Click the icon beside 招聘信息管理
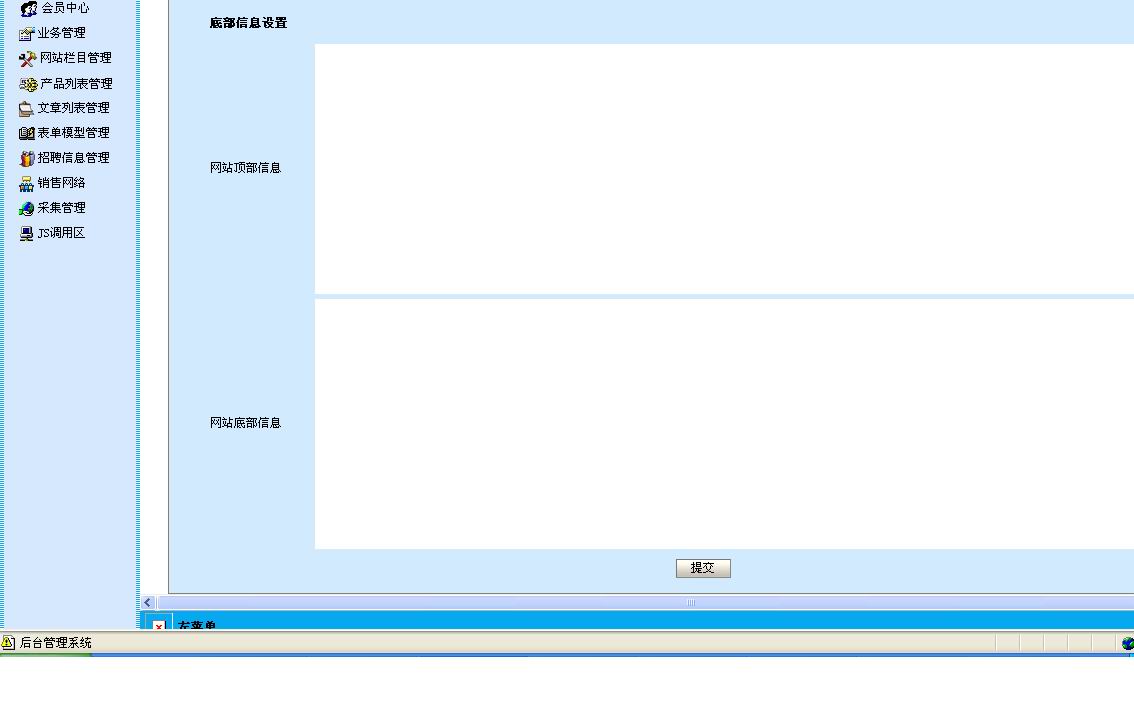Viewport: 1134px width, 705px height. pos(27,158)
